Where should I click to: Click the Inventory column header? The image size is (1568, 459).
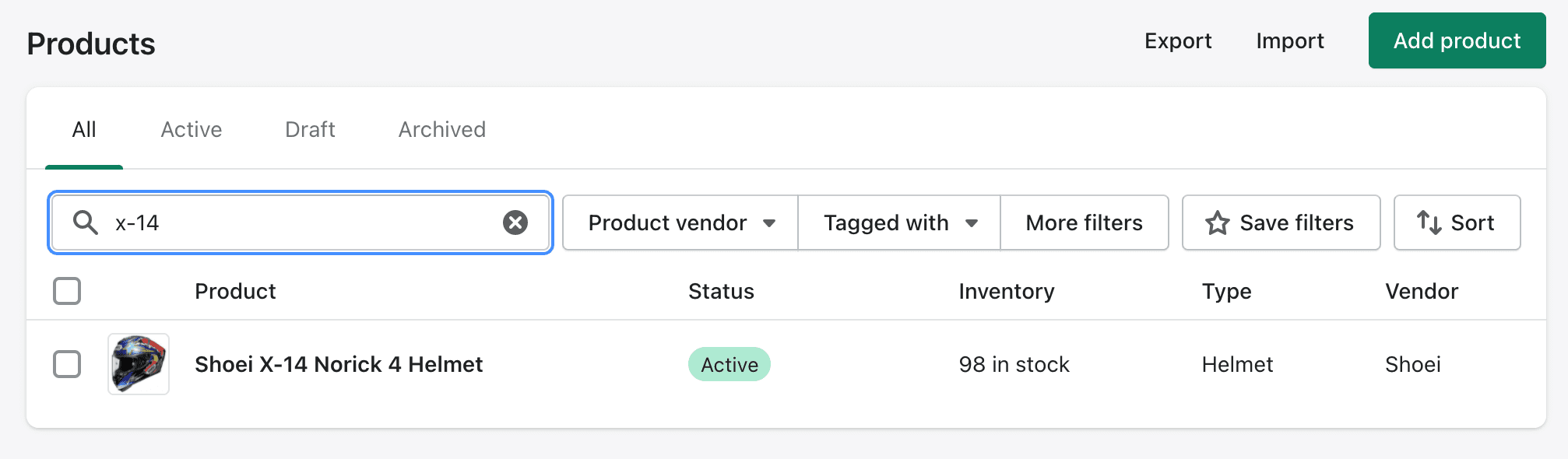click(1007, 291)
